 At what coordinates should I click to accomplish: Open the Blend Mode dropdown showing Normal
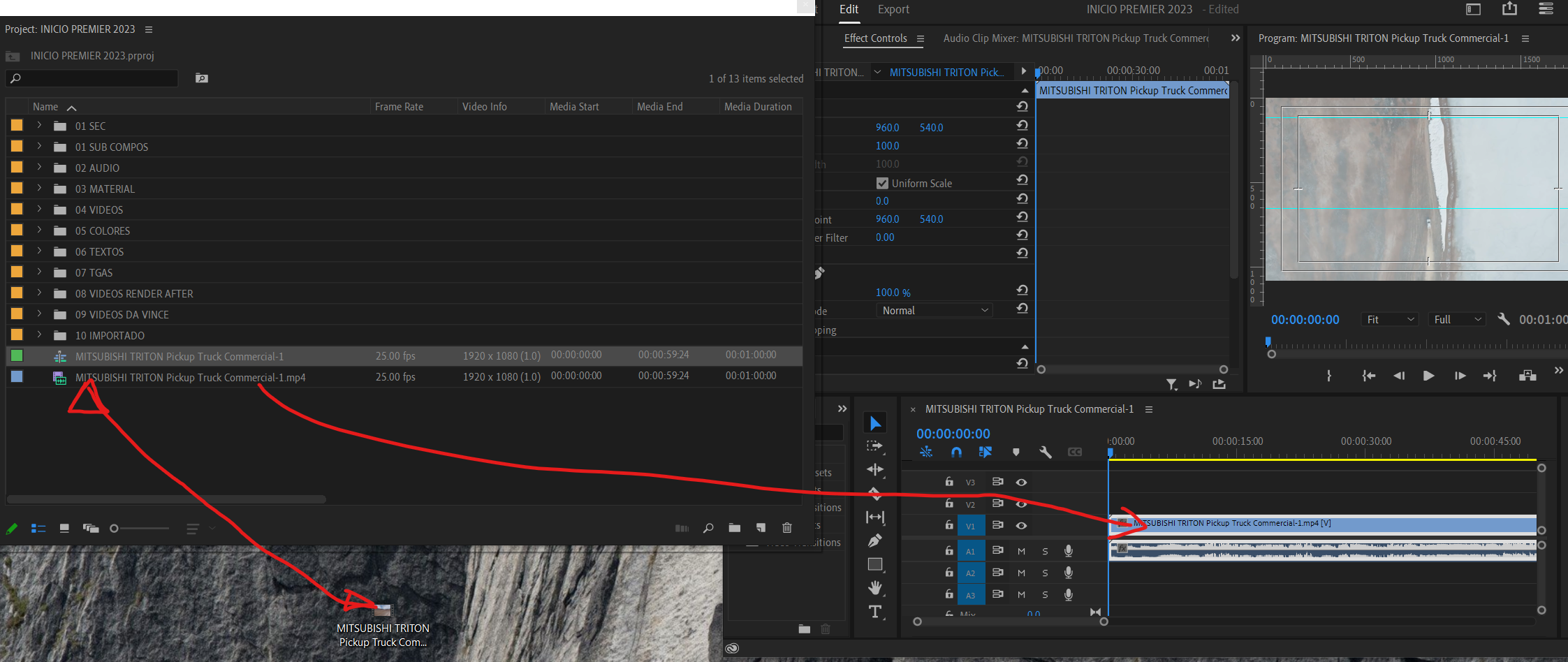[934, 310]
